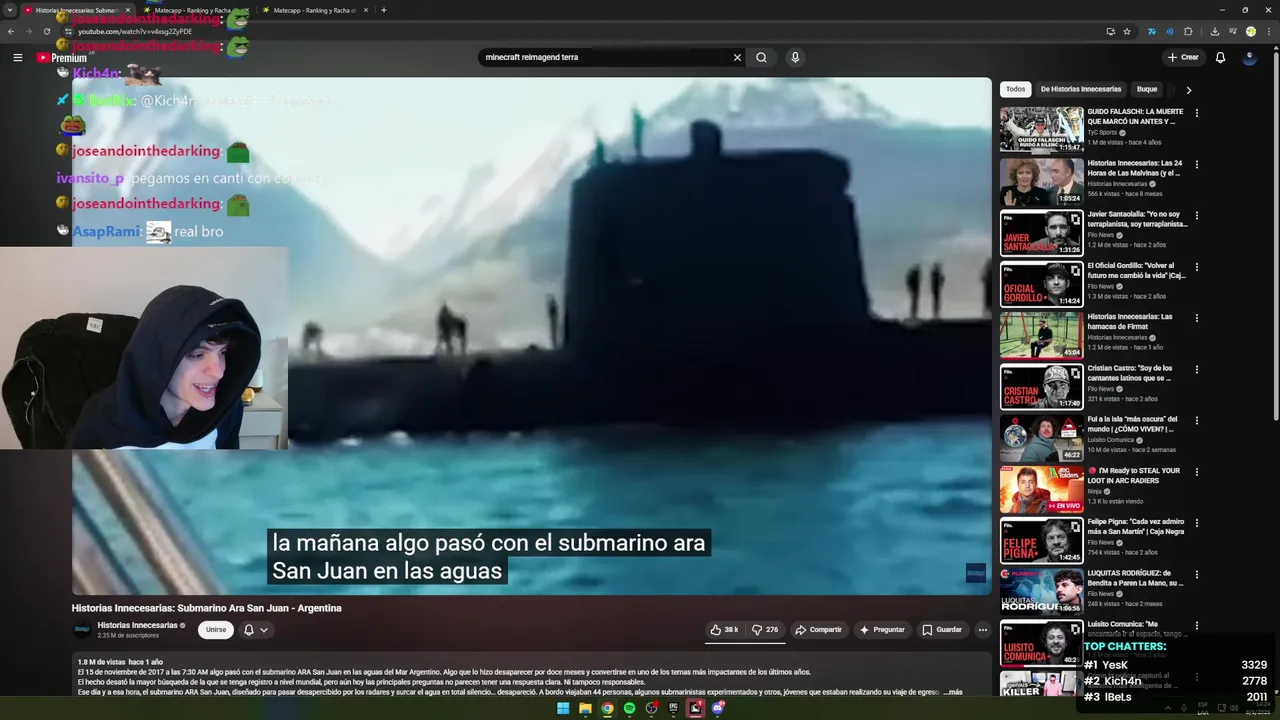Open File Explorer from taskbar
The image size is (1280, 720).
coord(585,708)
